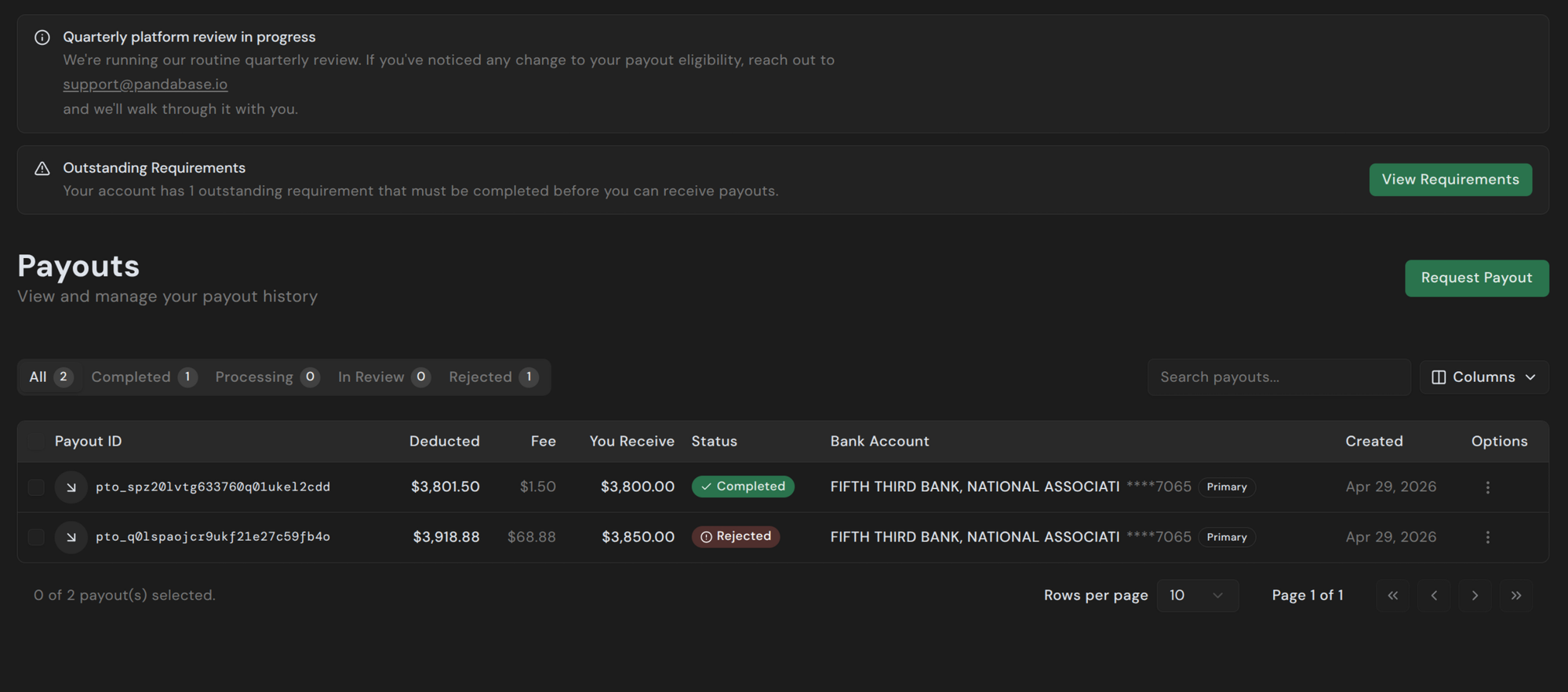Click the bank account name in the Rejected row

[974, 537]
